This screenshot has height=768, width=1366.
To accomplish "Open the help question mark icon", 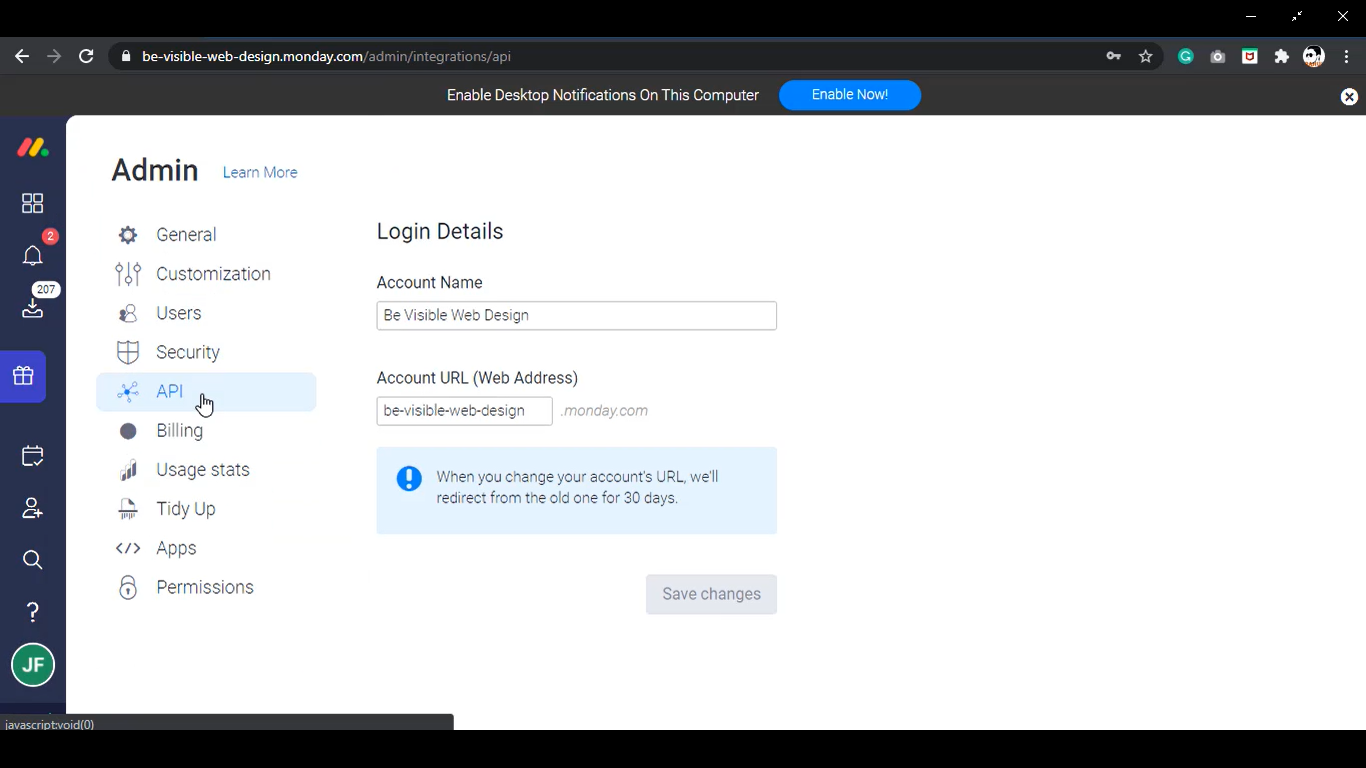I will coord(32,612).
